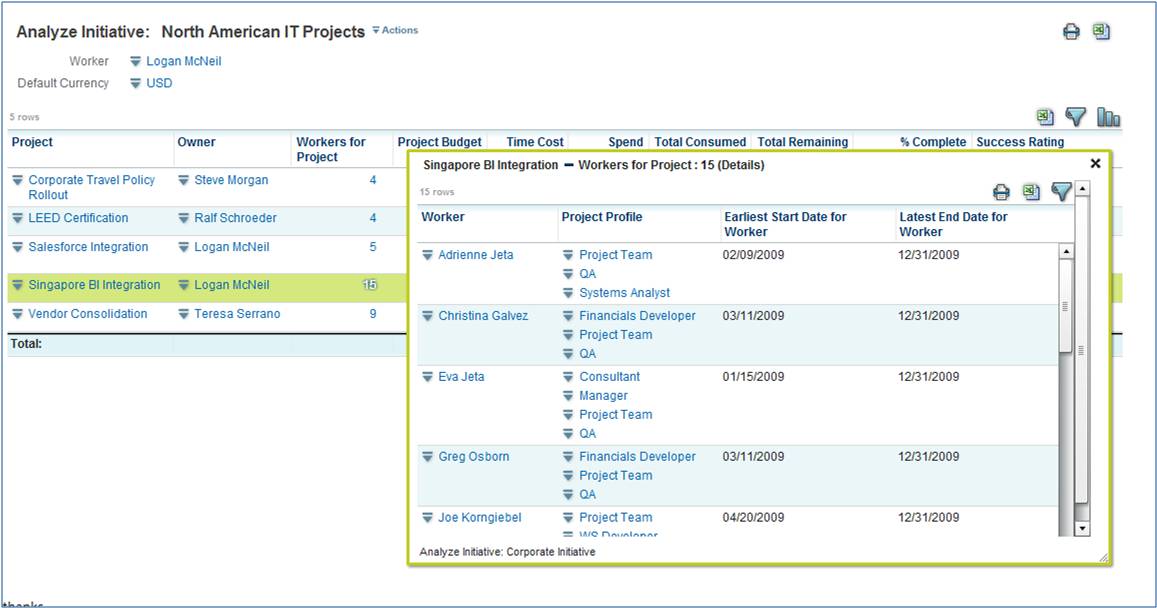Image resolution: width=1157 pixels, height=608 pixels.
Task: Open the chart view of project data
Action: pyautogui.click(x=1108, y=117)
